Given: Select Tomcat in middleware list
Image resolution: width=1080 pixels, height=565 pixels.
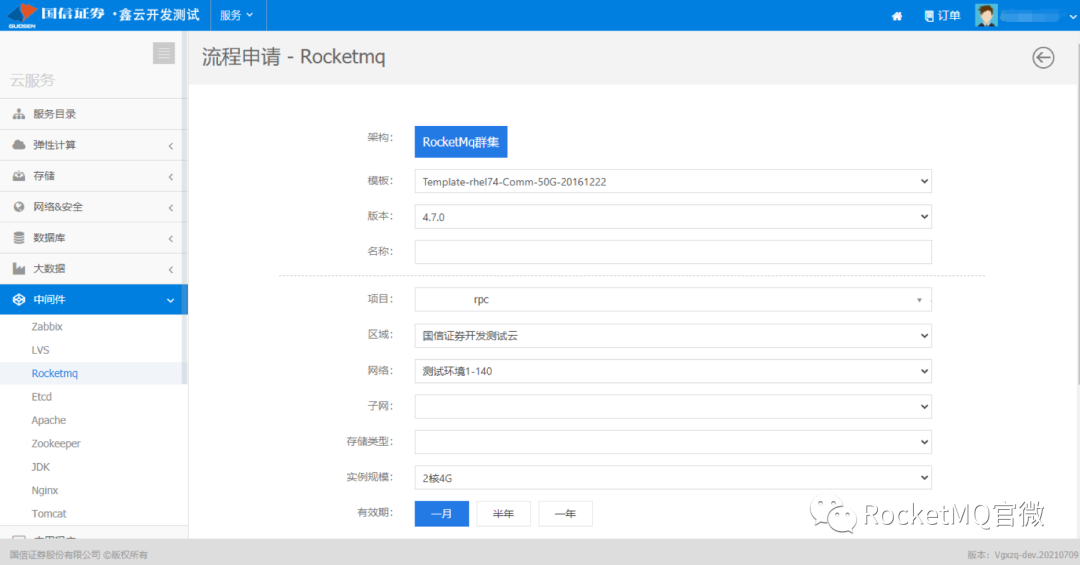Looking at the screenshot, I should (49, 514).
